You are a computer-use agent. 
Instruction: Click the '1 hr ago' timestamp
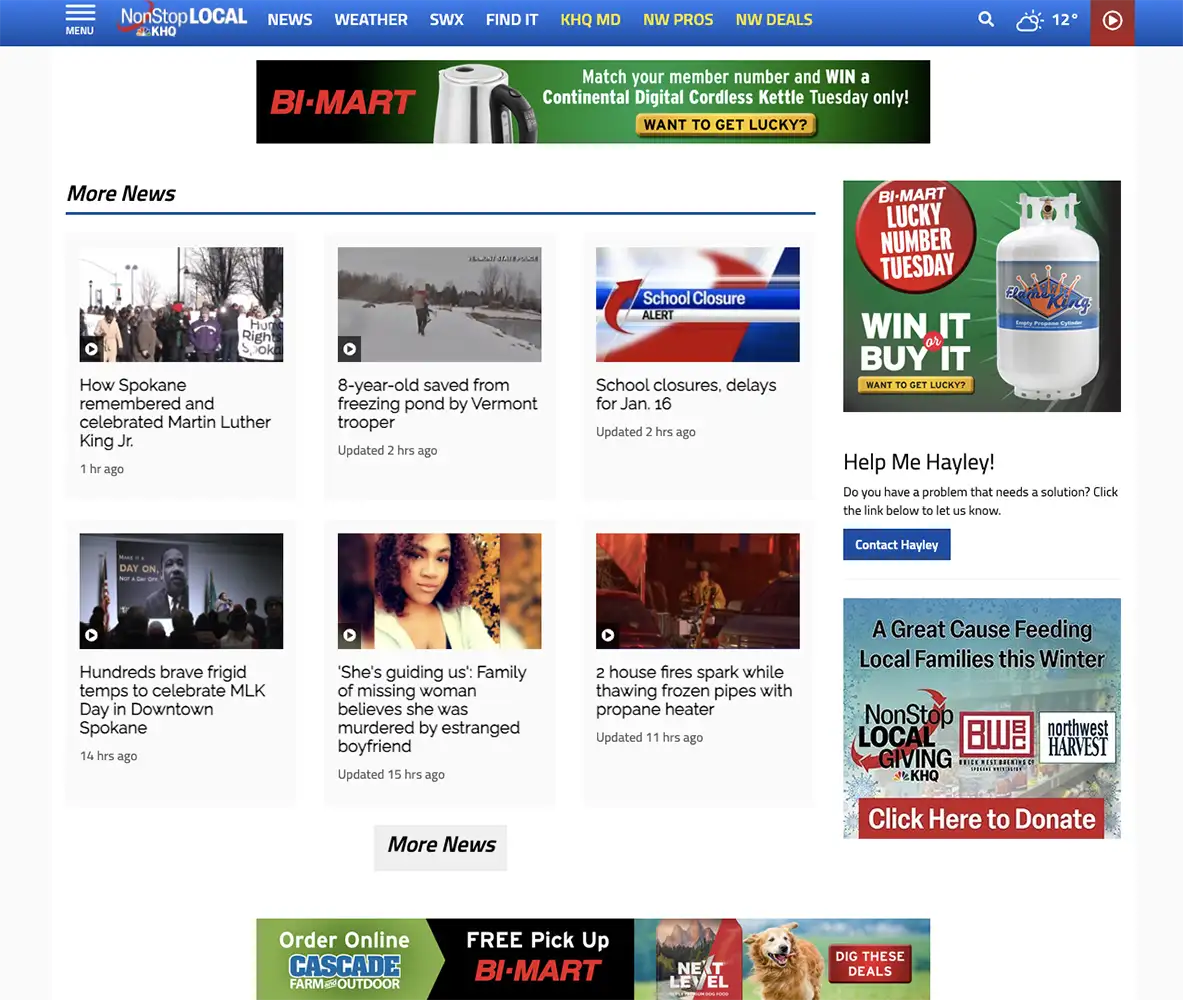click(102, 469)
